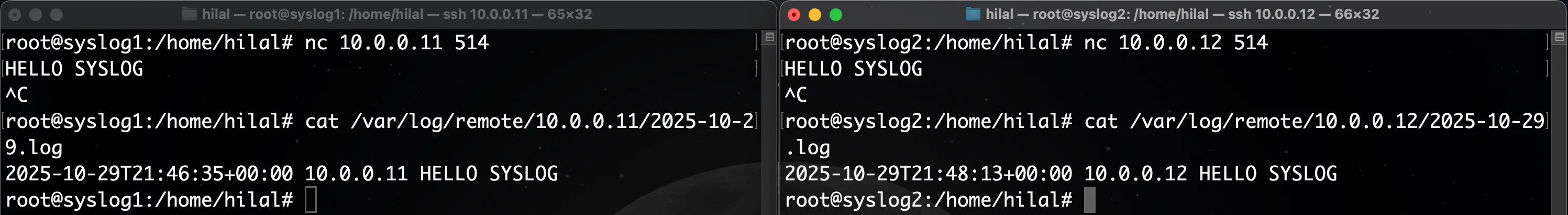Click the 21:46:35 log entry on syslog1

click(281, 174)
